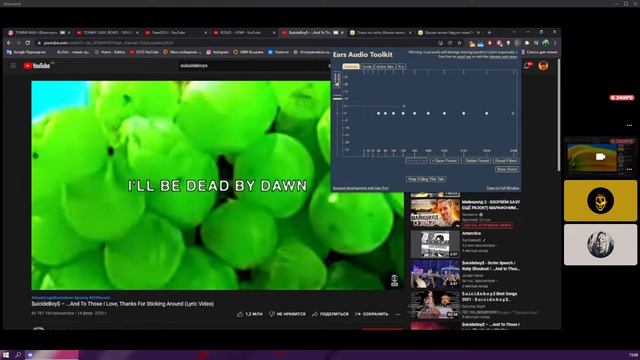The height and width of the screenshot is (360, 640).
Task: Click the video title SuicideBoy$ ...And To Those I Love
Action: point(122,304)
